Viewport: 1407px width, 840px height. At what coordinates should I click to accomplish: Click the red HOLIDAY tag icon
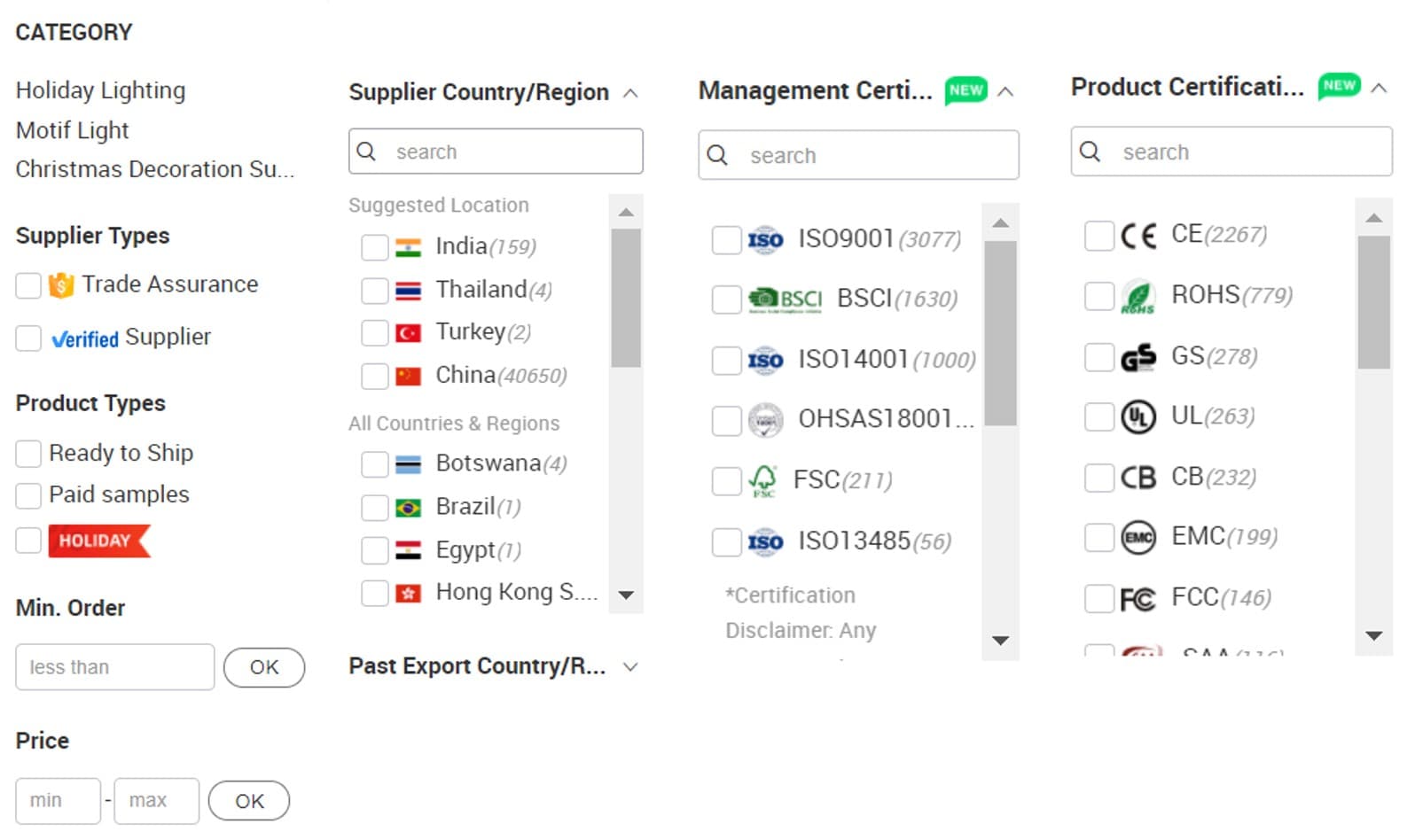point(98,541)
